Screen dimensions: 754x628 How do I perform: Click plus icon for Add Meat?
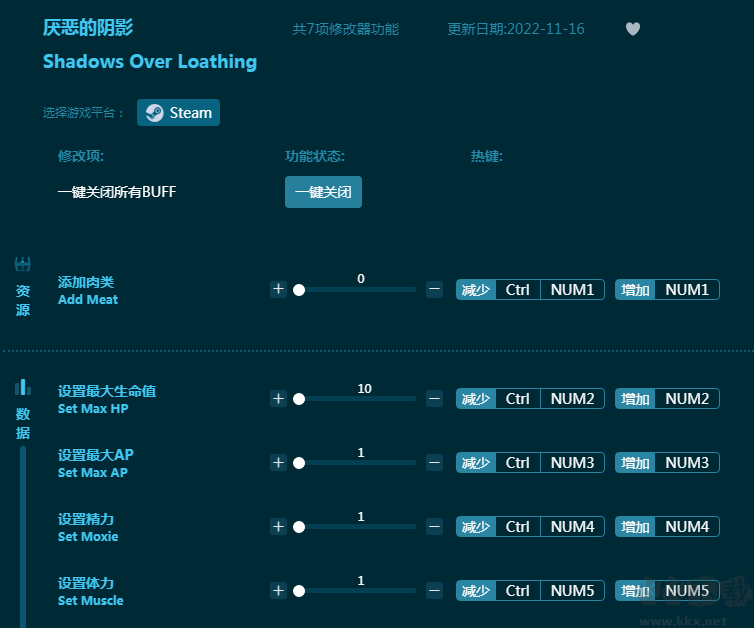[x=278, y=289]
